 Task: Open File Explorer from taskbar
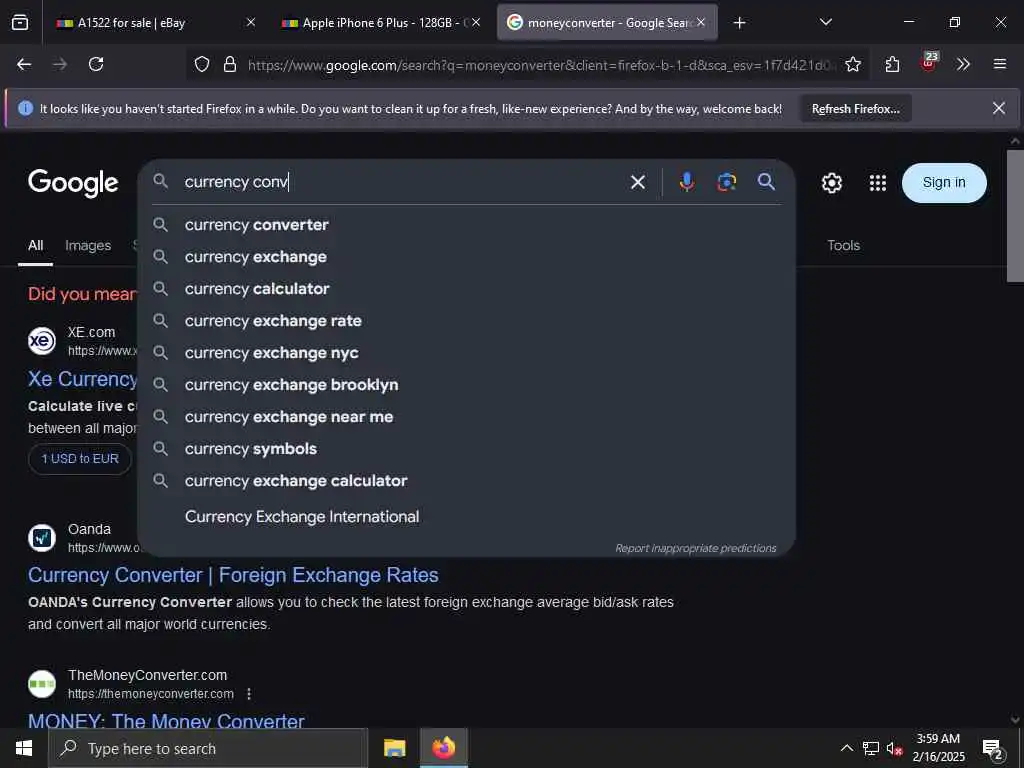(394, 748)
